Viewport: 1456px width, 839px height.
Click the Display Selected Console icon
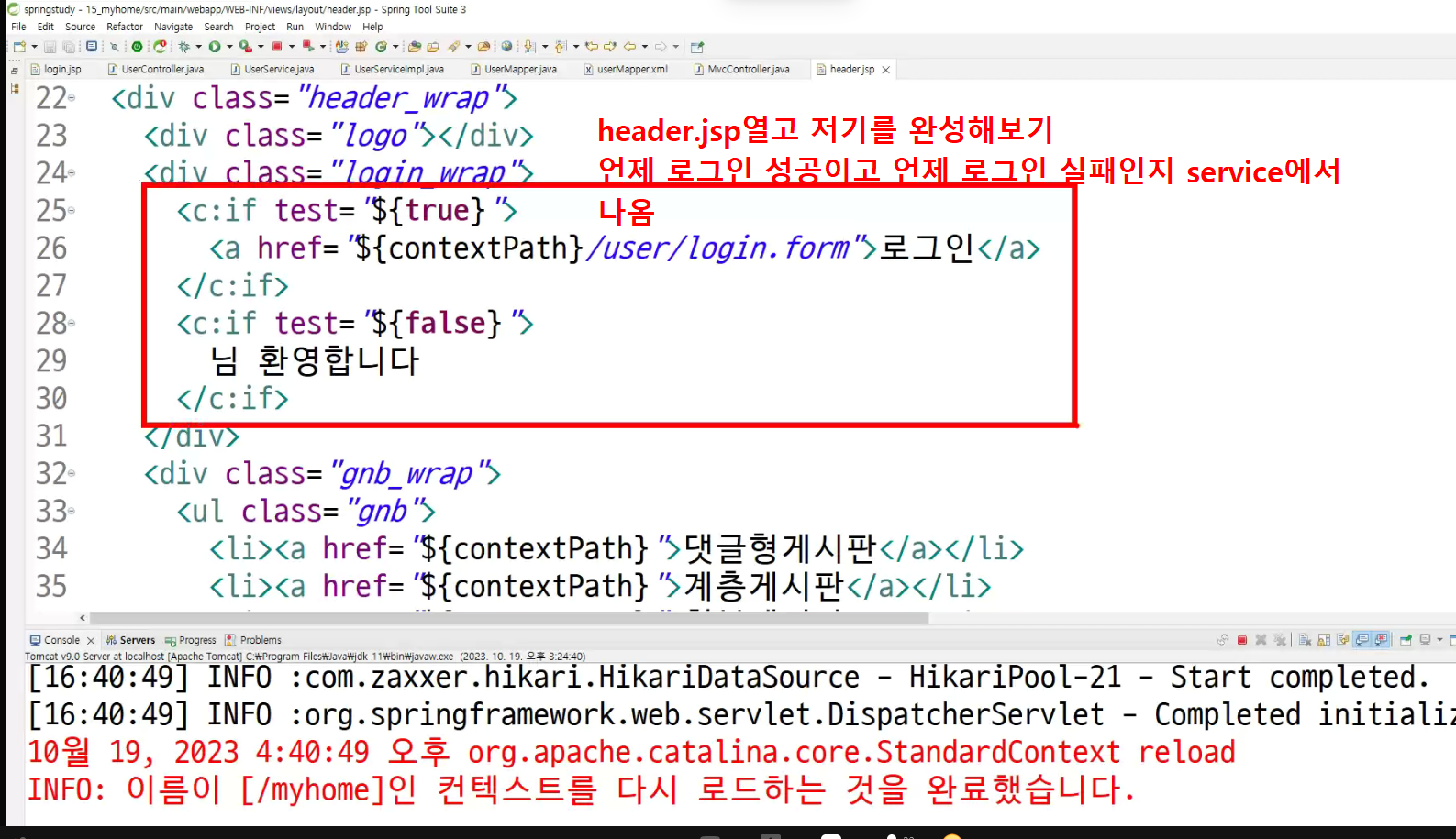pyautogui.click(x=1425, y=640)
